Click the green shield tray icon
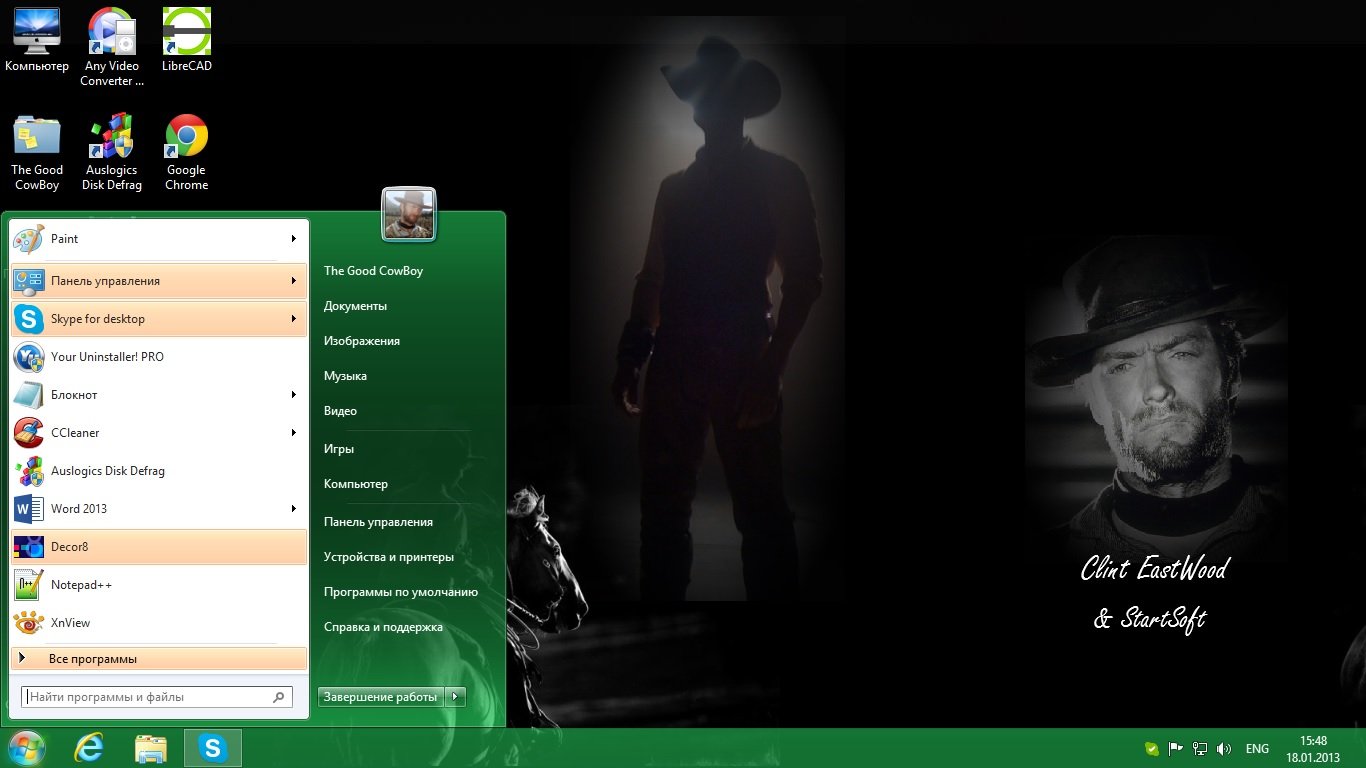1366x768 pixels. coord(1152,749)
